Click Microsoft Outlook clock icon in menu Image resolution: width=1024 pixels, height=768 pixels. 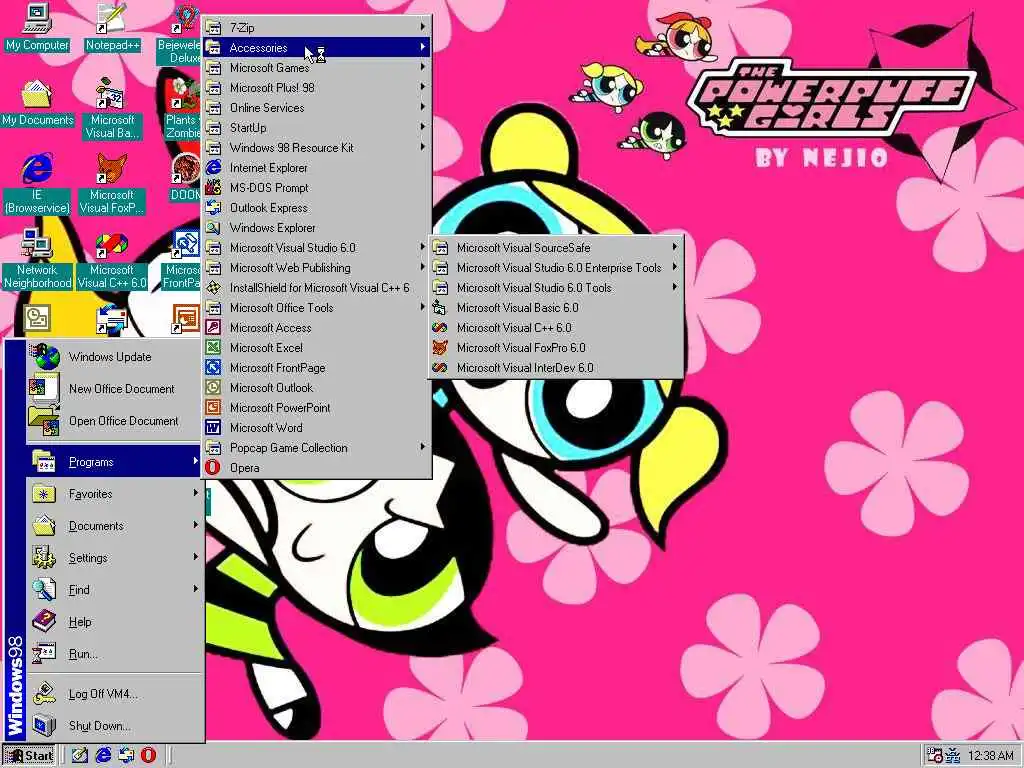click(213, 388)
